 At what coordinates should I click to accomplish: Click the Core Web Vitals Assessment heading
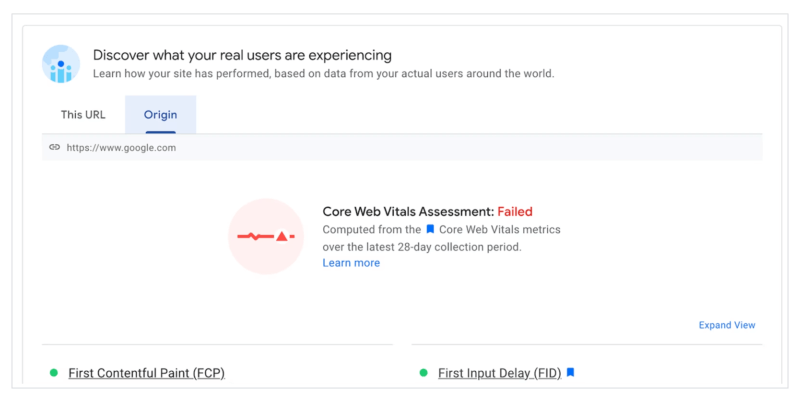pos(408,212)
